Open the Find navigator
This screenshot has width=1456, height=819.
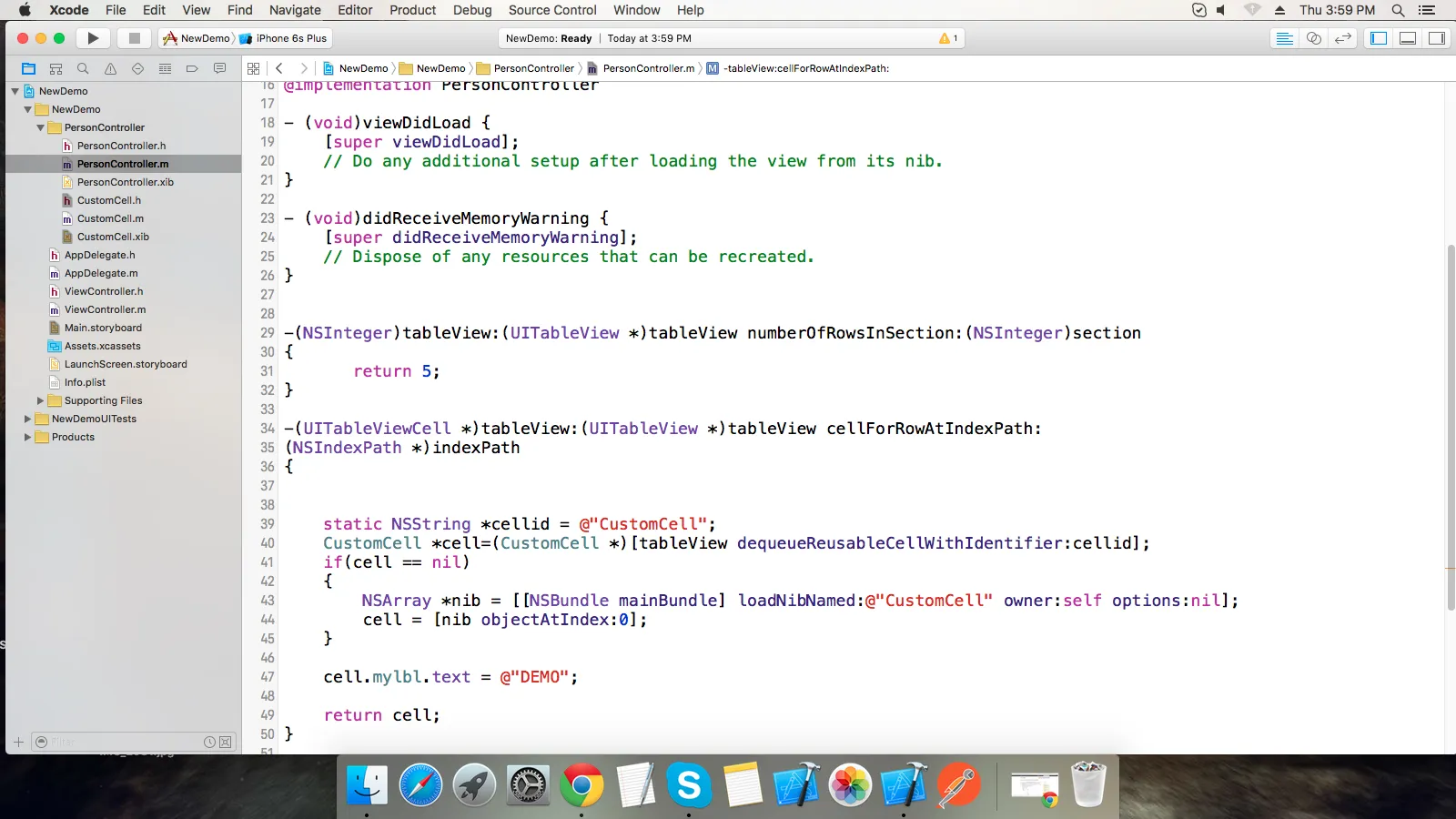pyautogui.click(x=83, y=68)
